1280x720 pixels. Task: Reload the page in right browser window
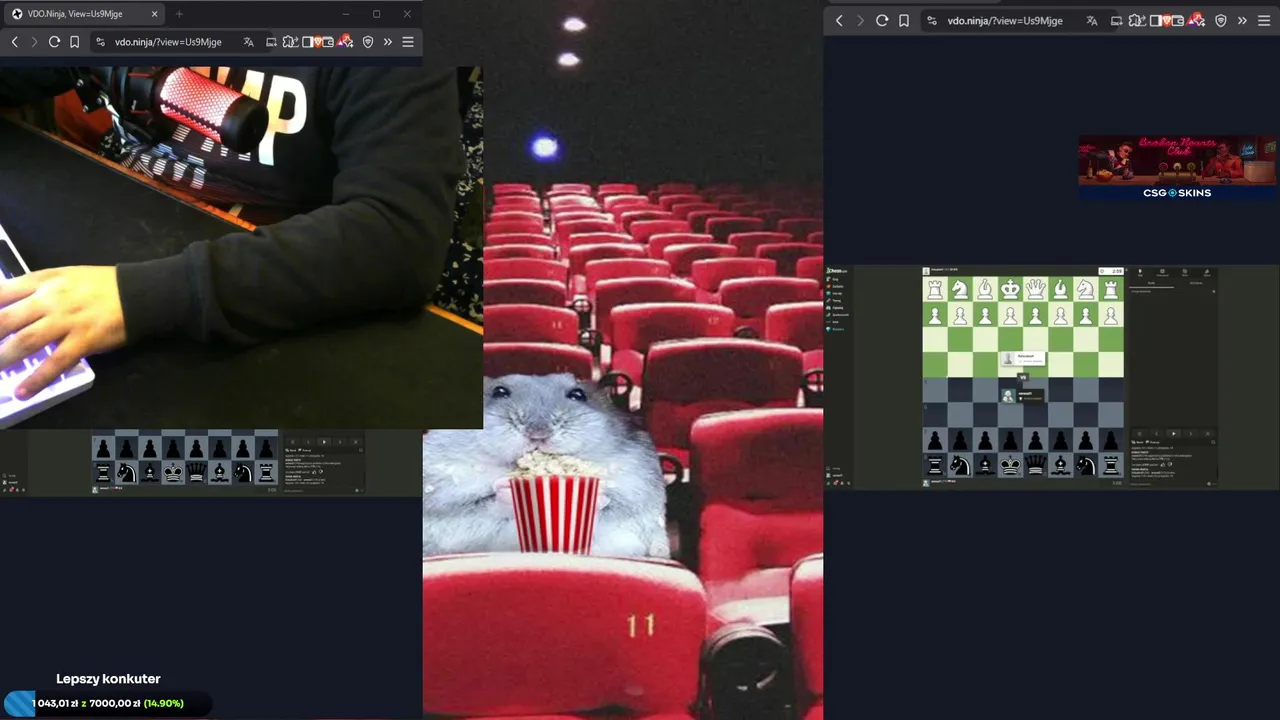882,20
